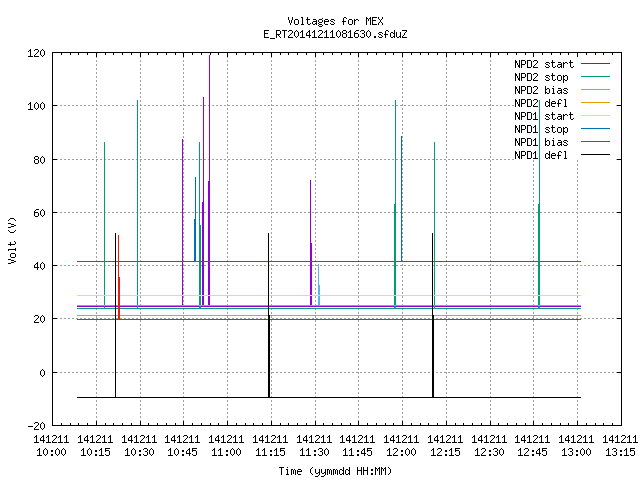Click the 'Volt (V)' y-axis label
The width and height of the screenshot is (640, 480).
point(12,240)
